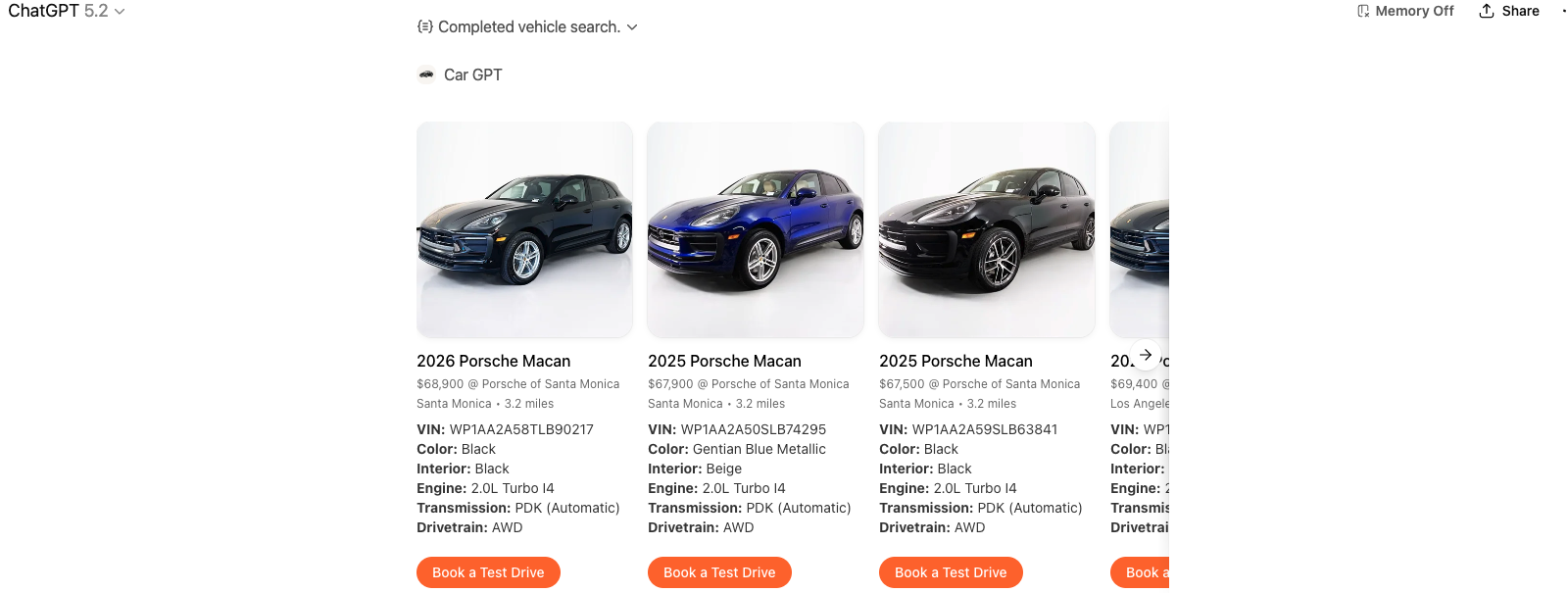The height and width of the screenshot is (593, 1568).
Task: Advance the carousel with the right arrow icon
Action: pos(1144,353)
